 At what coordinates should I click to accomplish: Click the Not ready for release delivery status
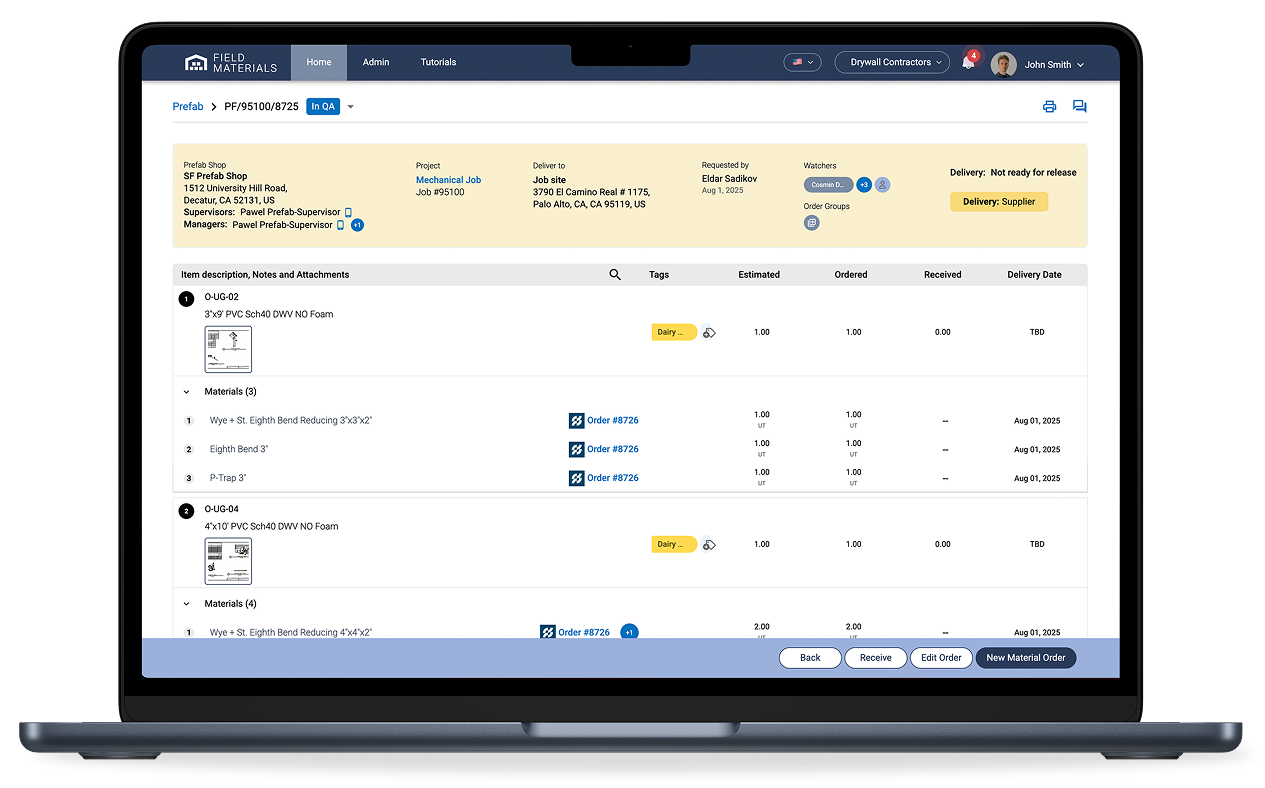[x=1033, y=173]
